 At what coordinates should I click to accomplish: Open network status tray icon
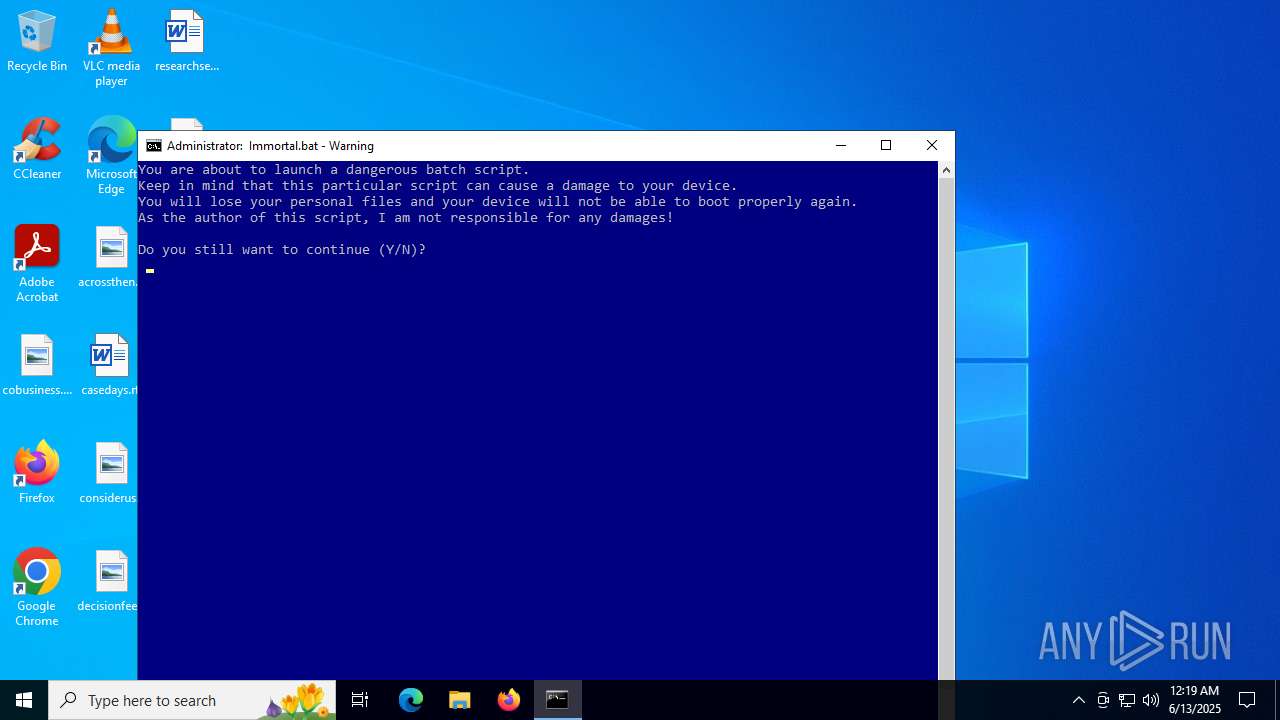click(x=1127, y=700)
